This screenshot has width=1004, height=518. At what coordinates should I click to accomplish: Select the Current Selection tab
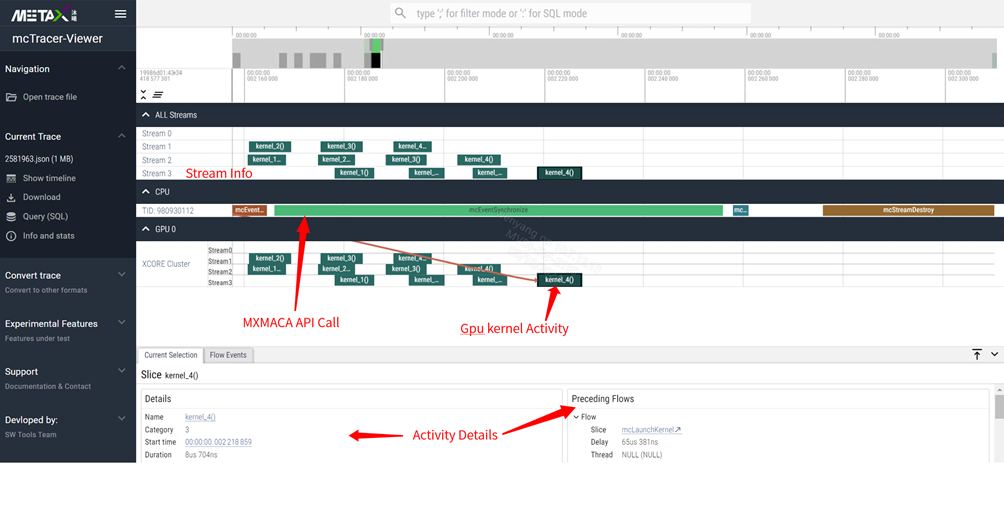pos(171,355)
